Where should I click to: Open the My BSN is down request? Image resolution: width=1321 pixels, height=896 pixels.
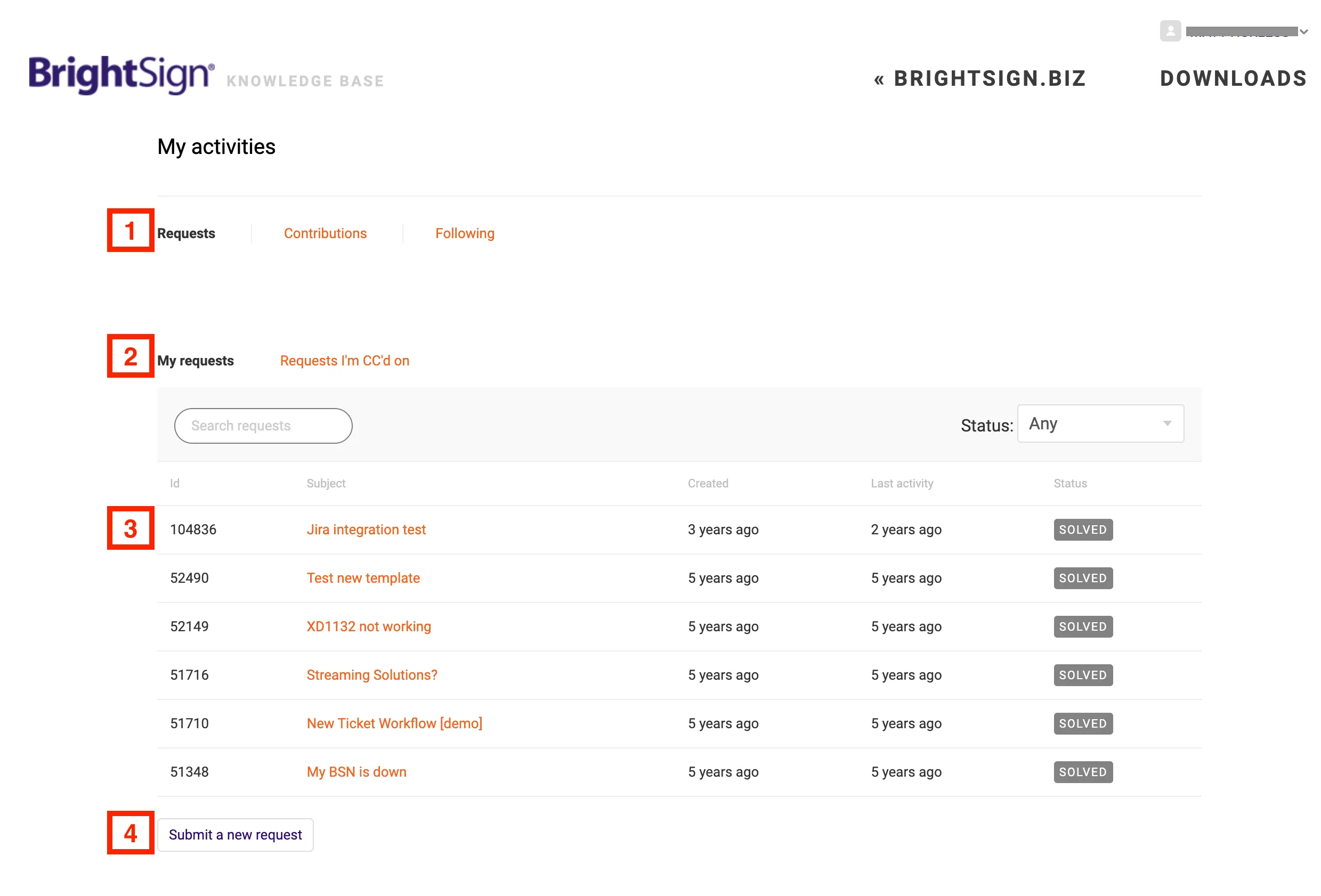(x=357, y=772)
